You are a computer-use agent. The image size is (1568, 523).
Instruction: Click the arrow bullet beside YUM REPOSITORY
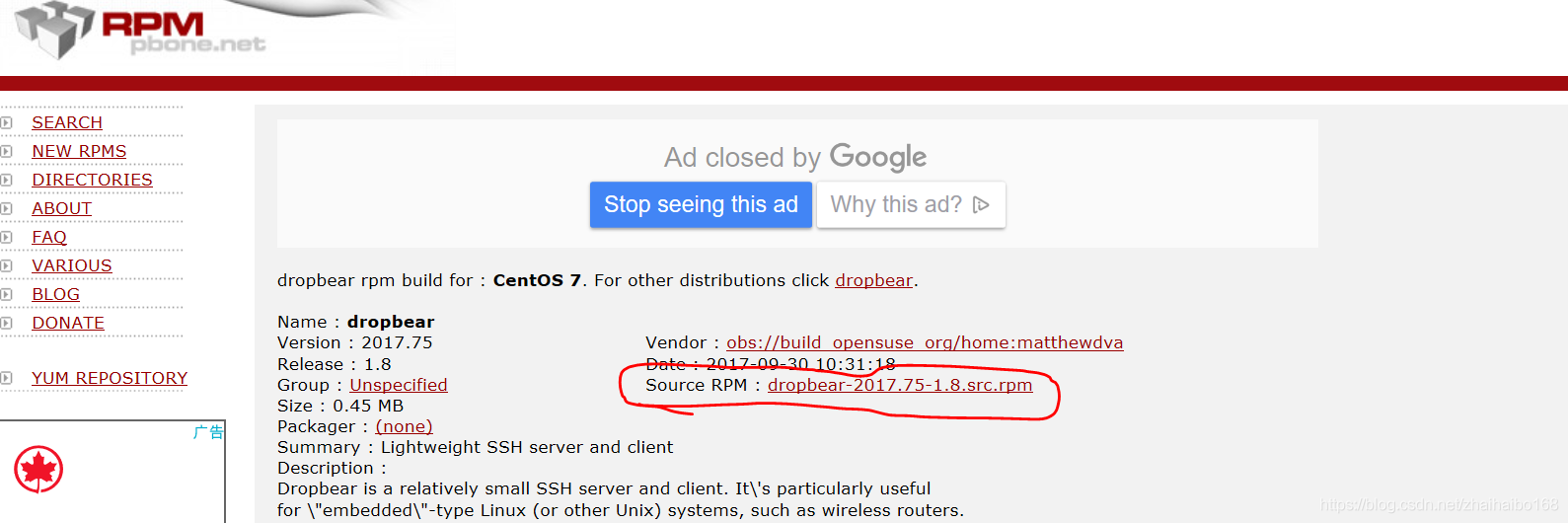click(x=6, y=378)
